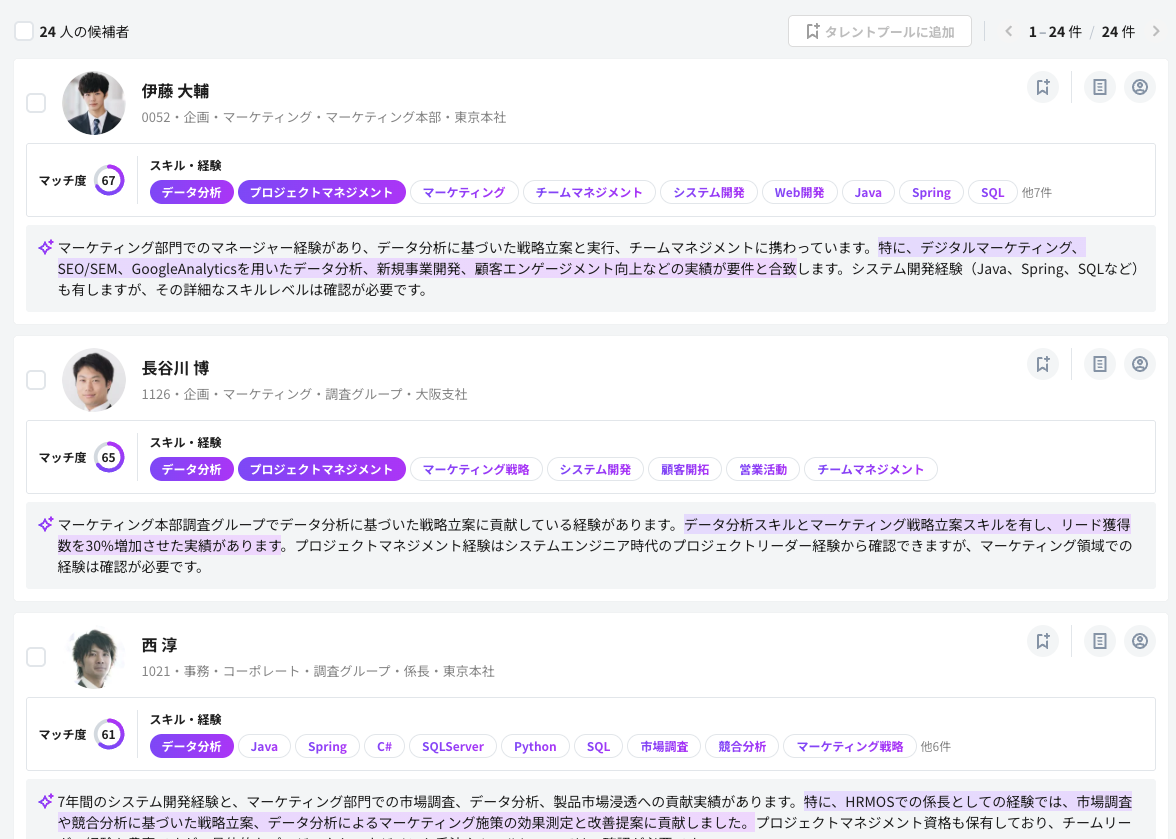The height and width of the screenshot is (839, 1176).
Task: Open document icon for 長谷川 博
Action: click(x=1100, y=364)
